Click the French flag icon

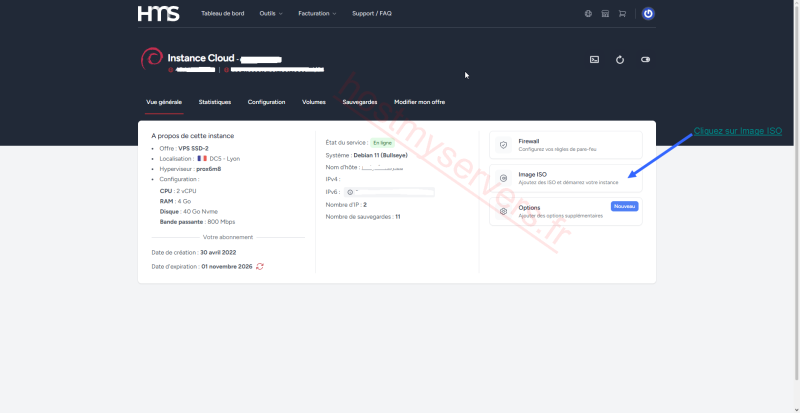click(202, 159)
